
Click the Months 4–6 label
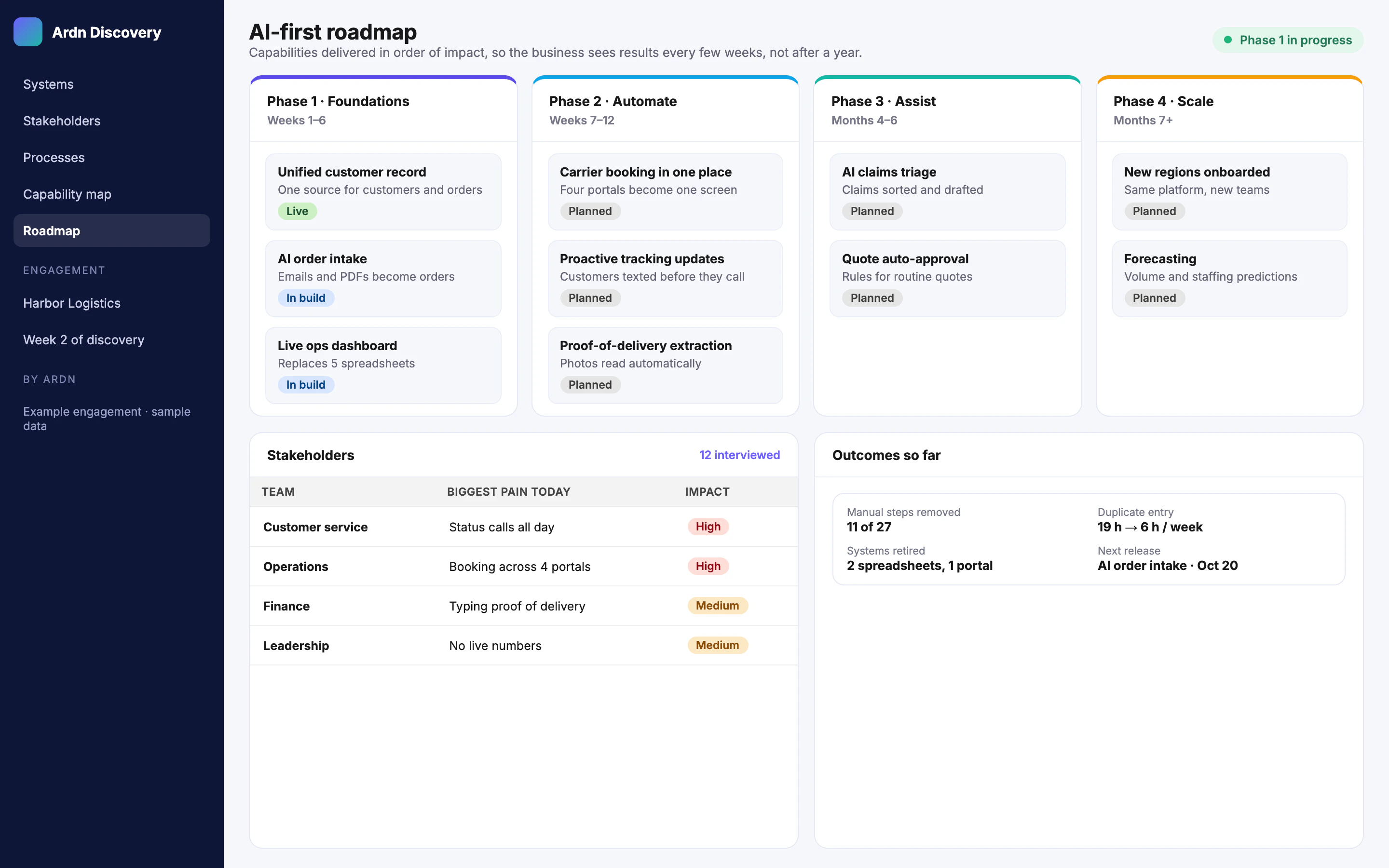tap(864, 121)
